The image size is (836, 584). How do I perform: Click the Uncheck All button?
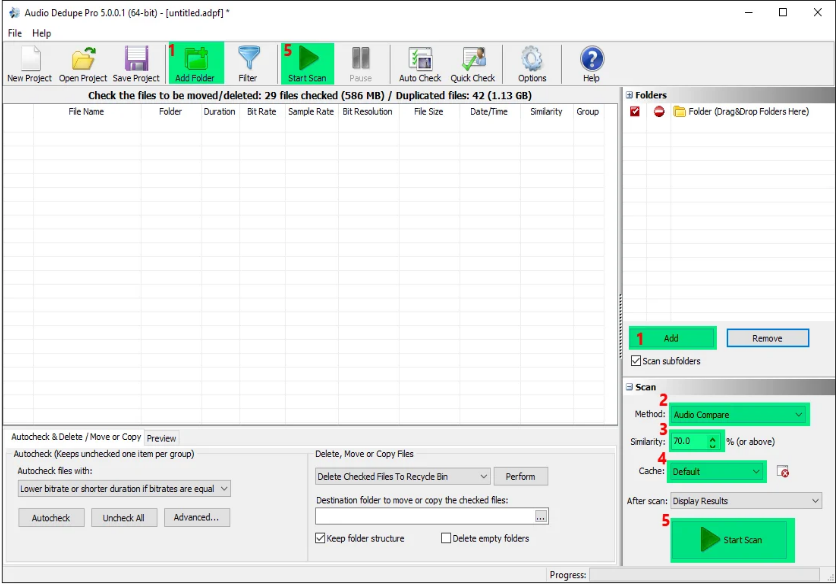click(124, 517)
